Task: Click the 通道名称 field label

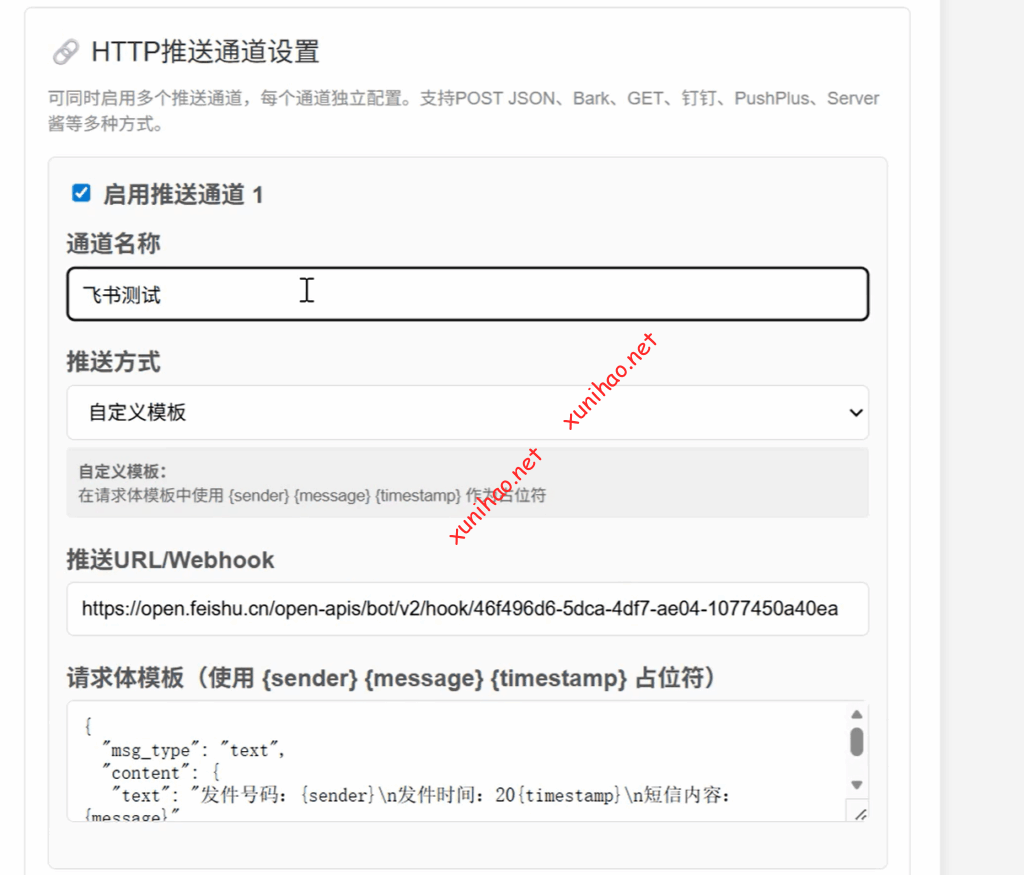Action: (x=113, y=243)
